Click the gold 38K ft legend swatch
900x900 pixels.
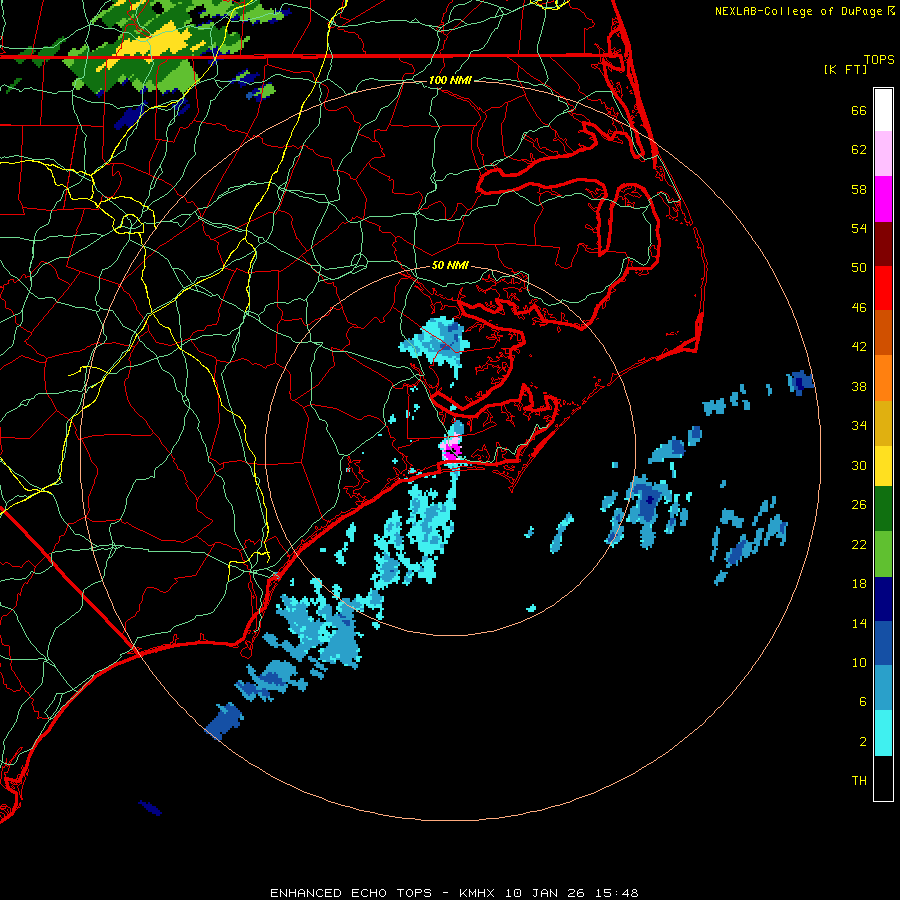883,422
